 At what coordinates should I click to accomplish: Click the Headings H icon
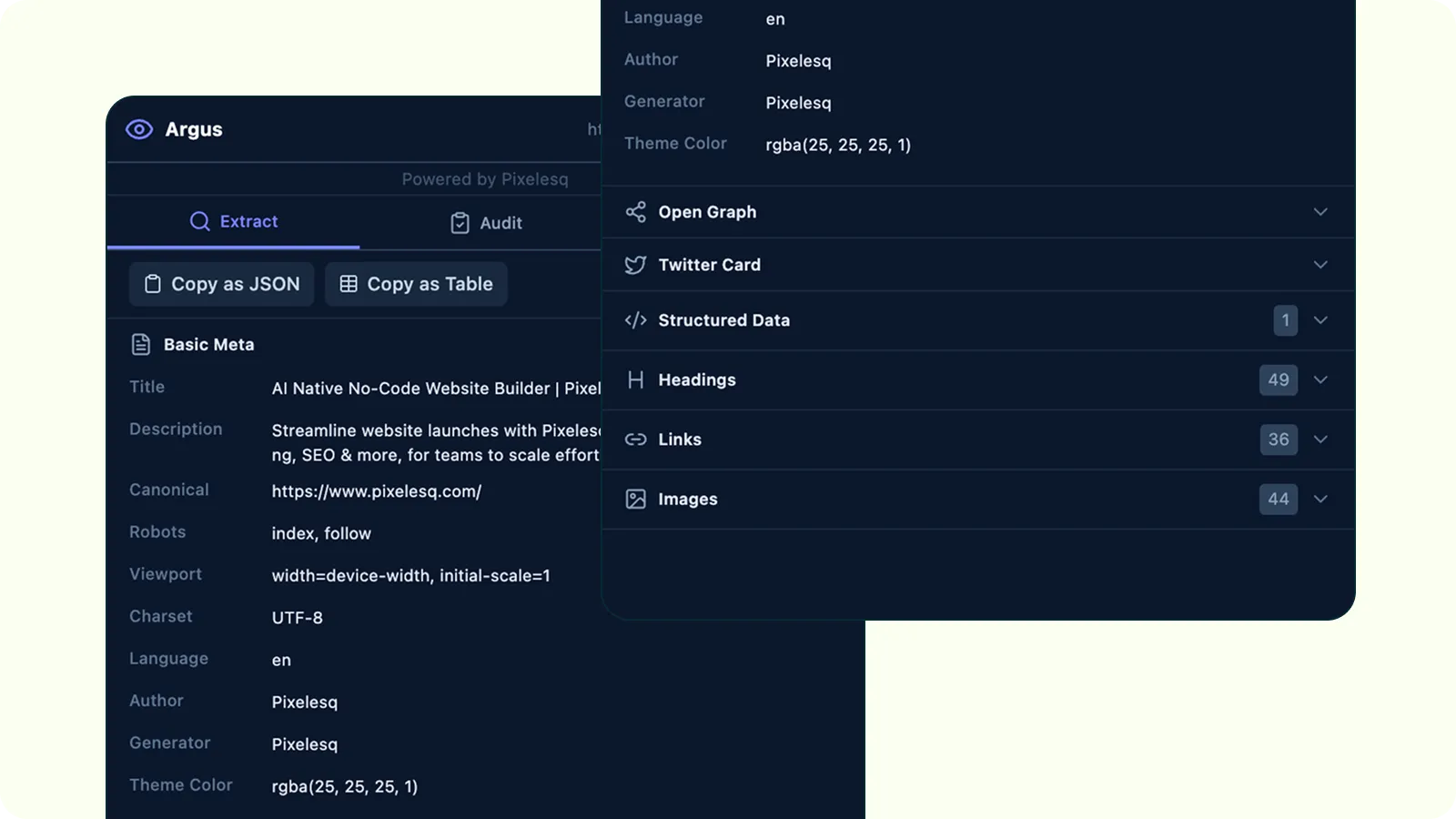[x=635, y=379]
